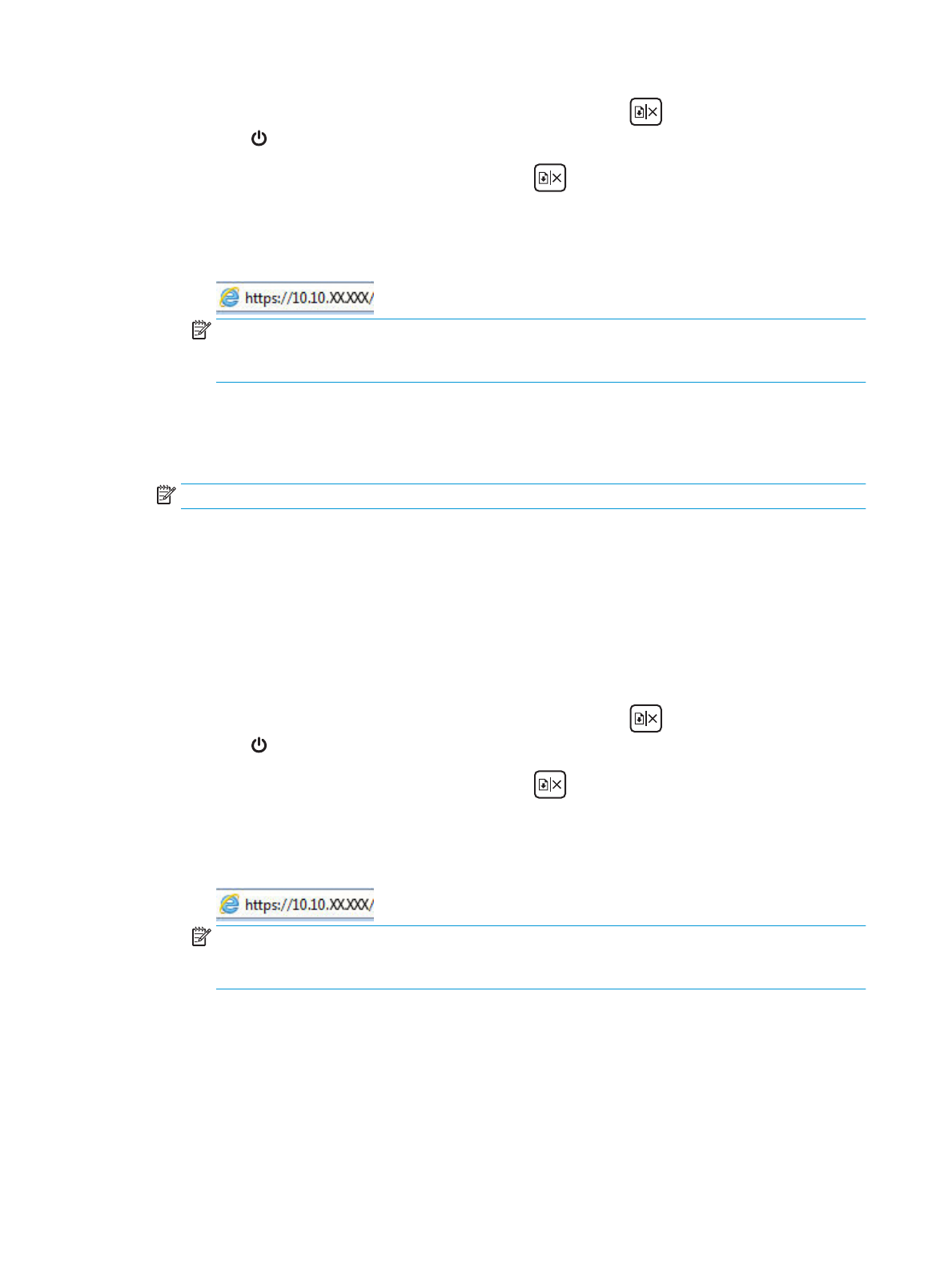Click the note icon below the upper address bar
952x1268 pixels.
coord(201,330)
